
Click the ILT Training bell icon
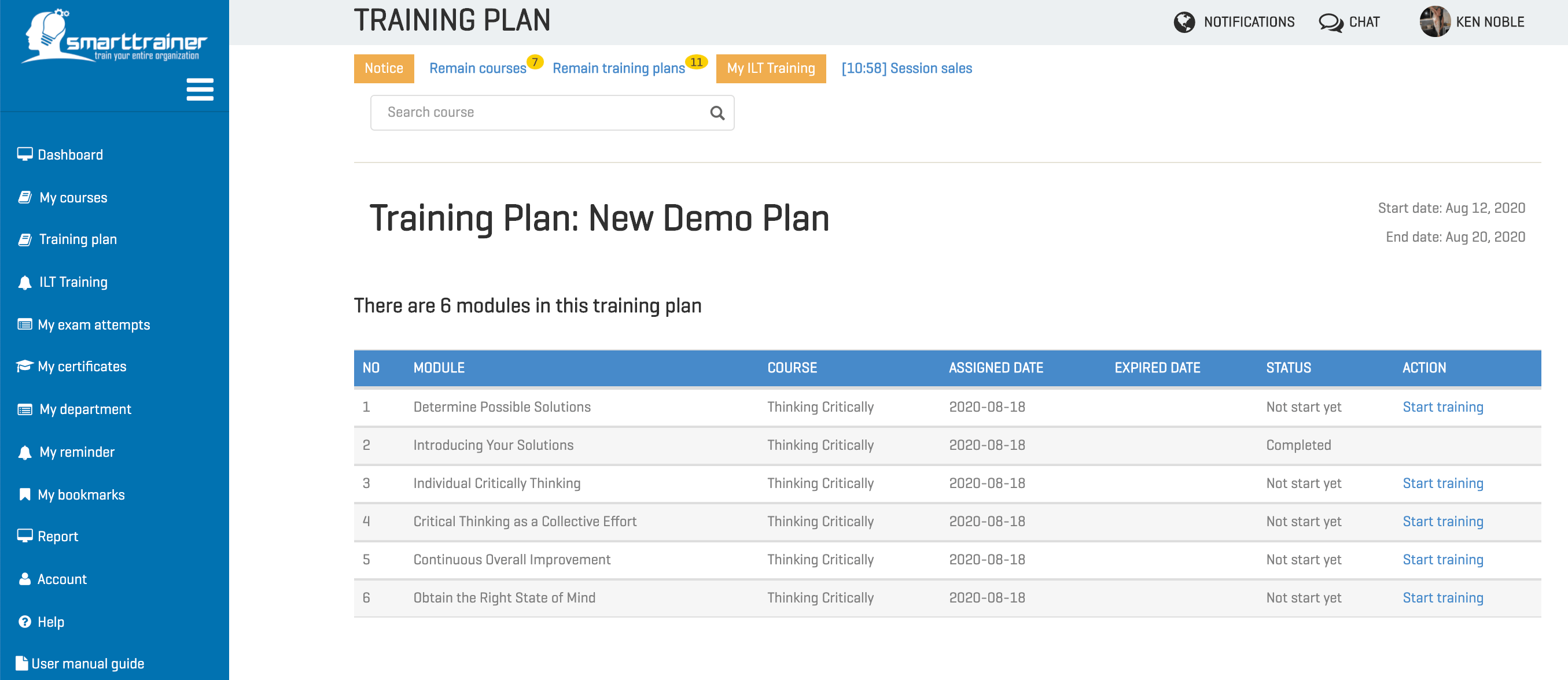tap(25, 282)
